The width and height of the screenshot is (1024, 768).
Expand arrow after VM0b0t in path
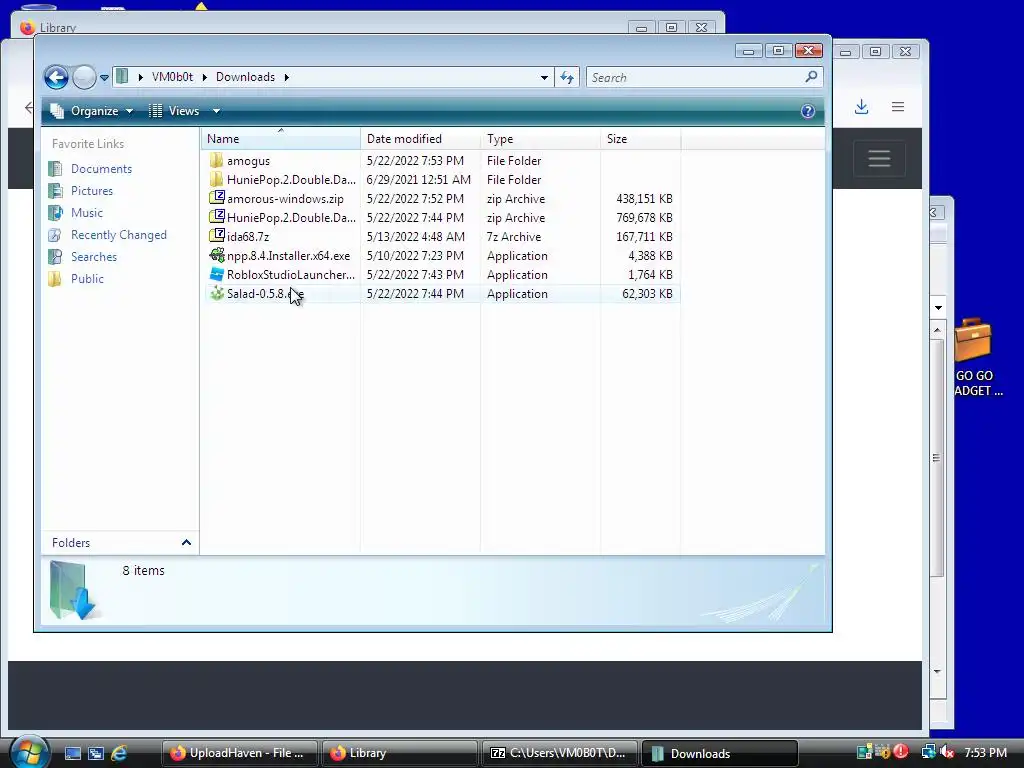click(204, 77)
